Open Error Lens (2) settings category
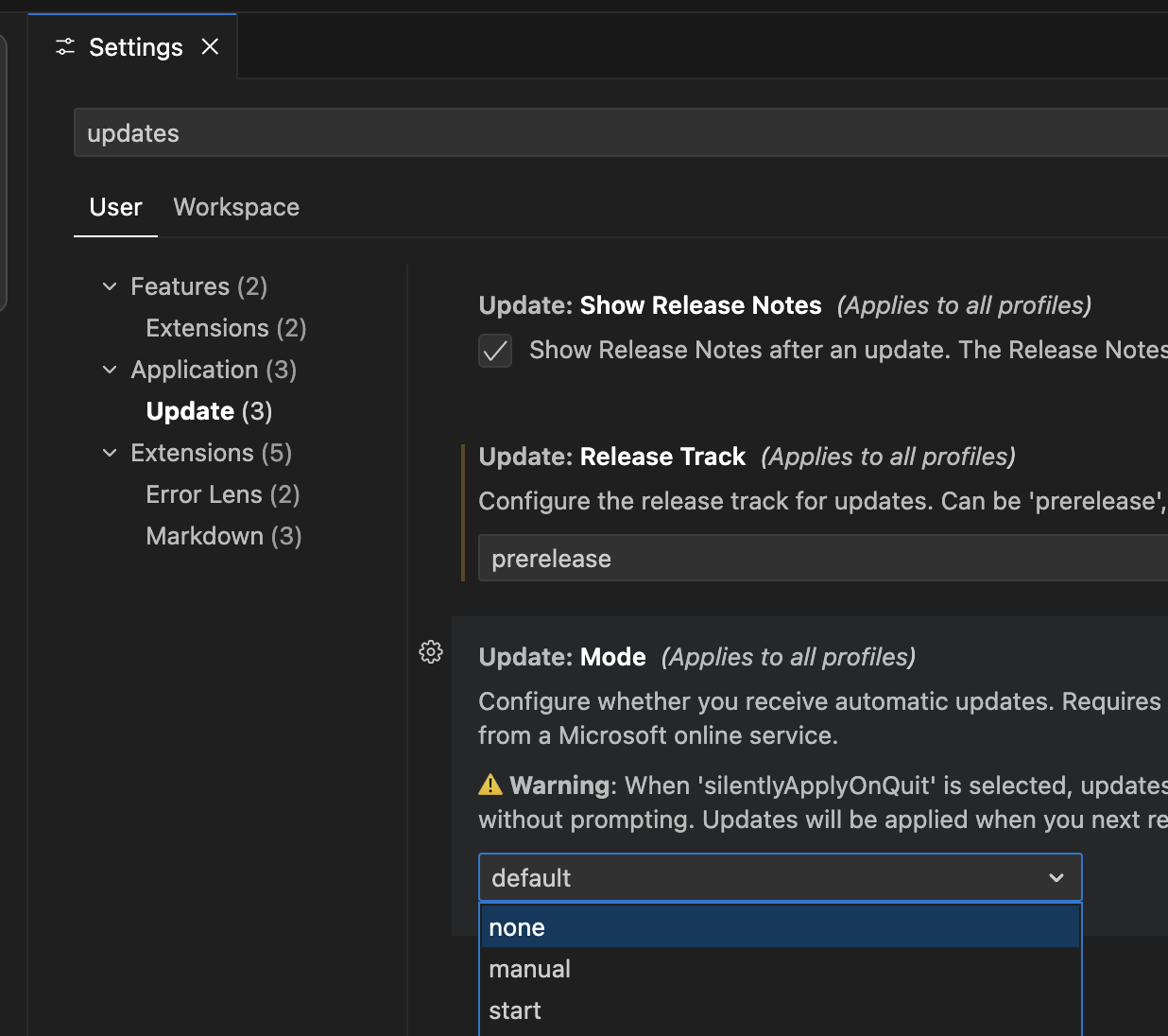Viewport: 1168px width, 1036px height. [x=222, y=494]
